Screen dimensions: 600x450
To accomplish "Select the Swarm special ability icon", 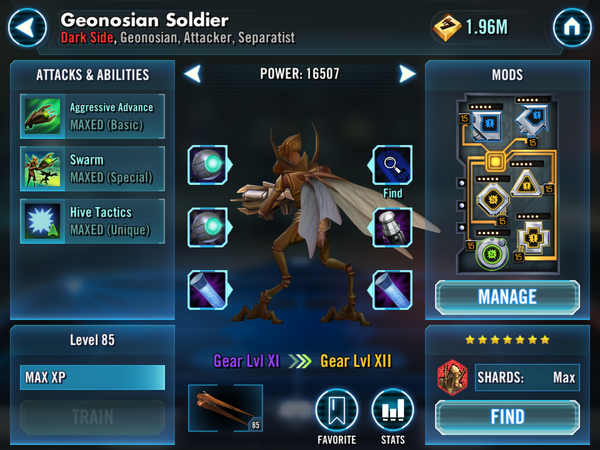I will coord(42,169).
